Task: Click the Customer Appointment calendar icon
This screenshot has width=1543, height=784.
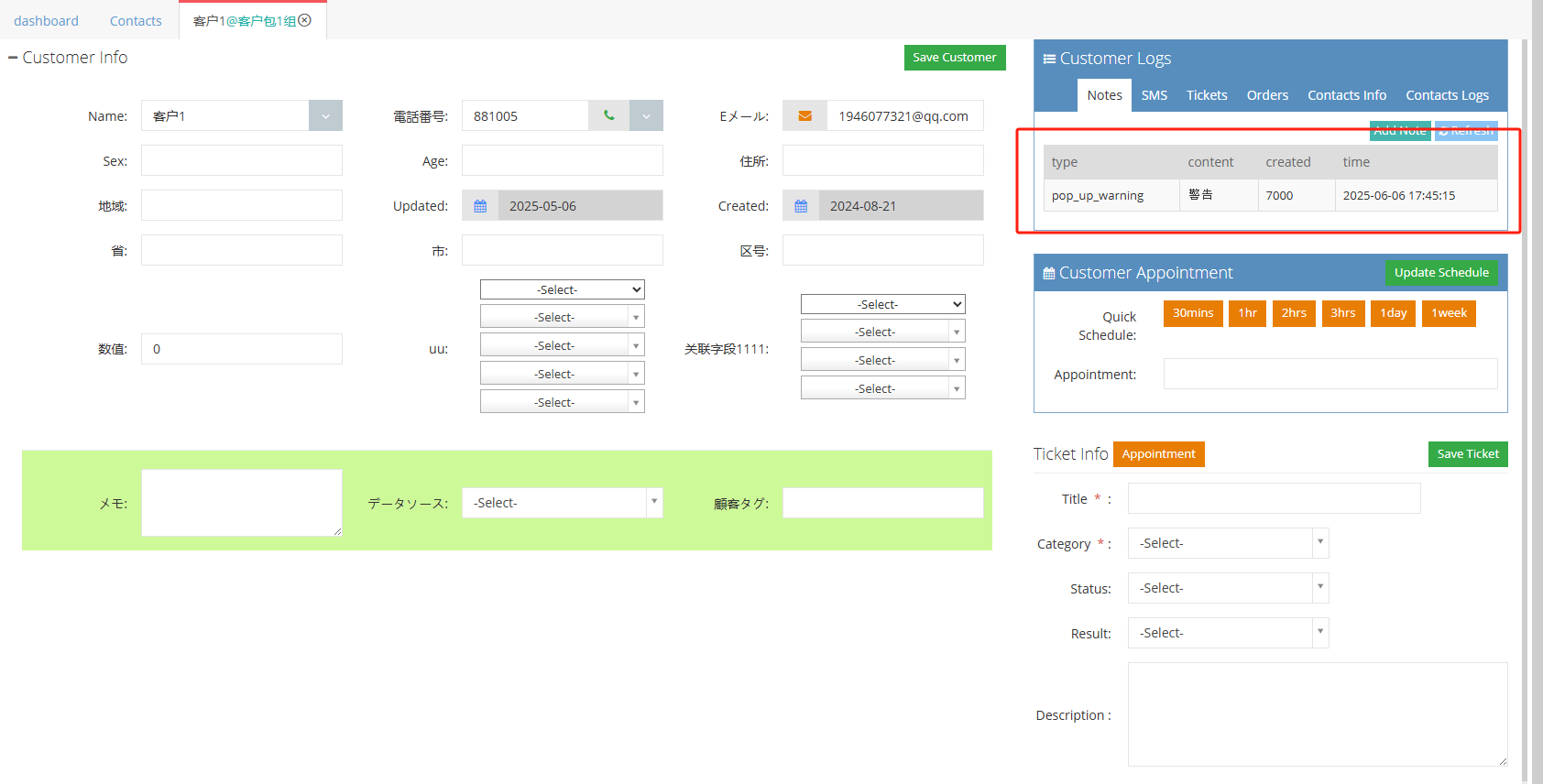Action: point(1049,273)
